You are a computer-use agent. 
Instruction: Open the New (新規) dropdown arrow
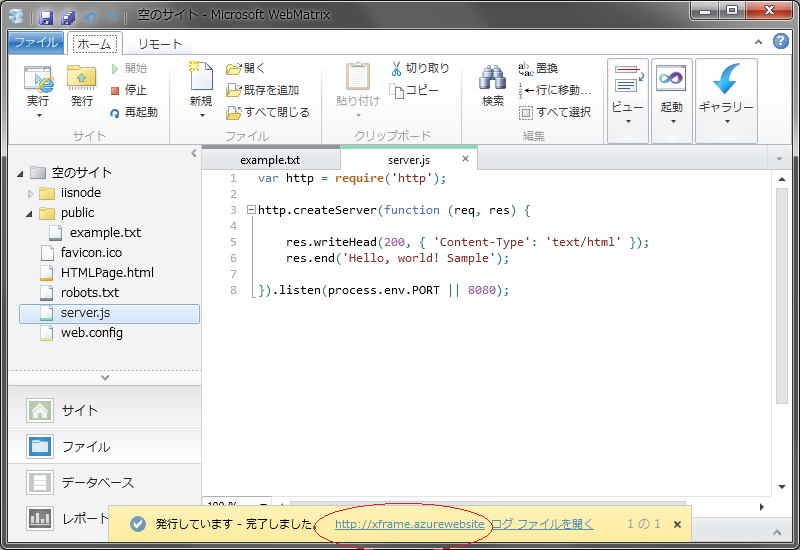point(202,116)
